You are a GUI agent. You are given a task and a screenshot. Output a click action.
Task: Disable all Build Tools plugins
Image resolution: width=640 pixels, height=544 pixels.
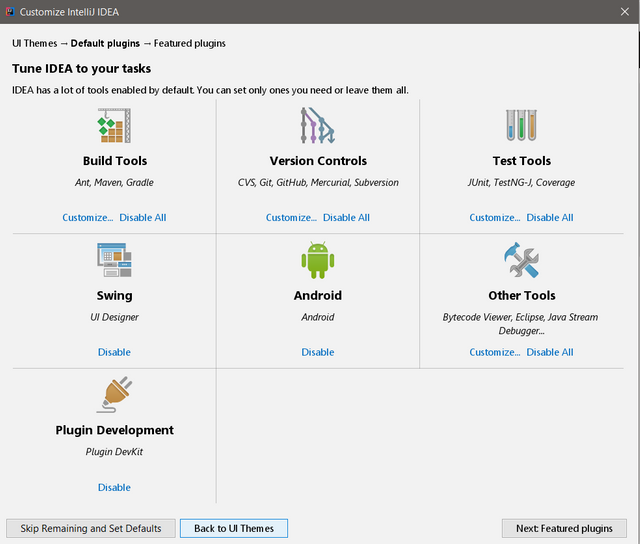tap(142, 218)
